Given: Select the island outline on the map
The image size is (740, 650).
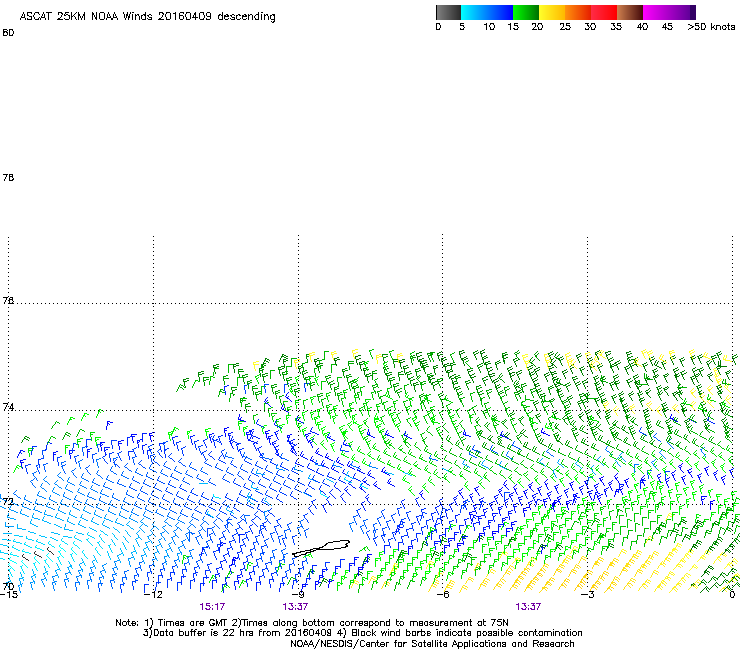Looking at the screenshot, I should click(321, 548).
